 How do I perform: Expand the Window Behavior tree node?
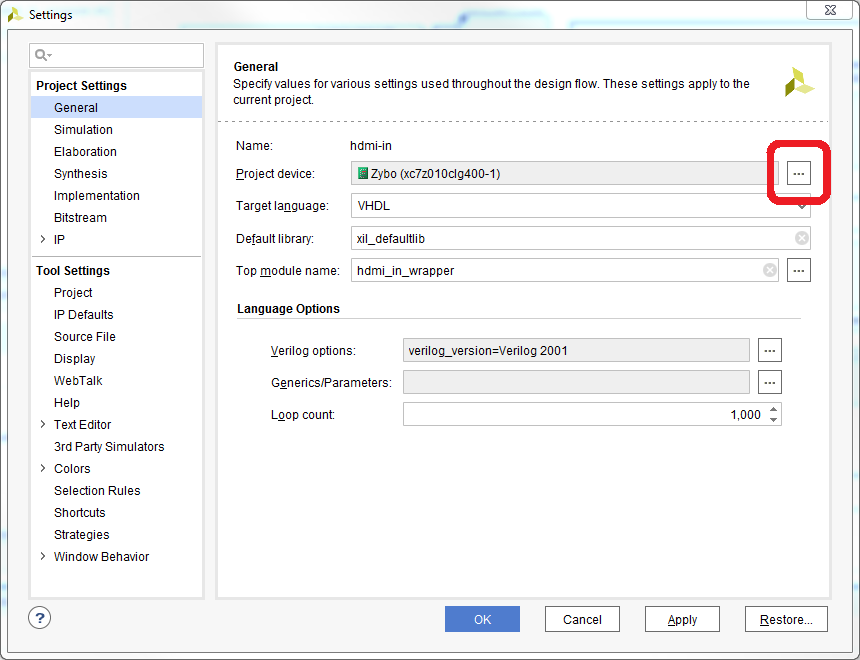click(43, 556)
